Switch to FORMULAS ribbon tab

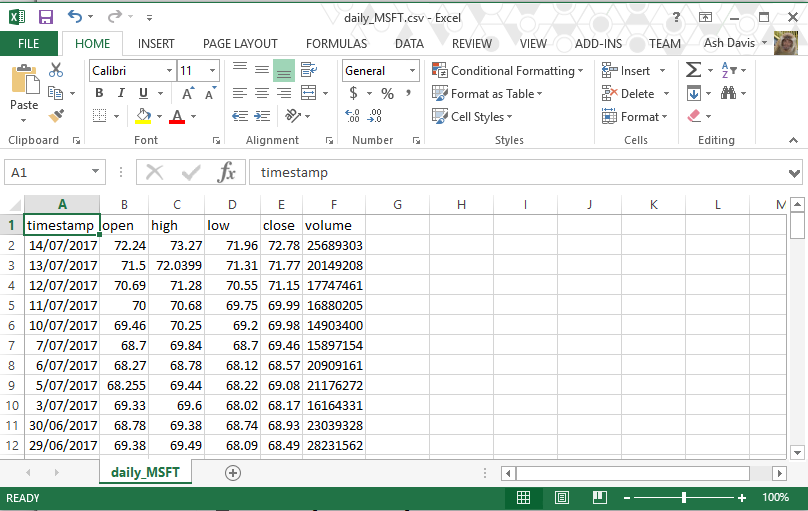pos(336,44)
